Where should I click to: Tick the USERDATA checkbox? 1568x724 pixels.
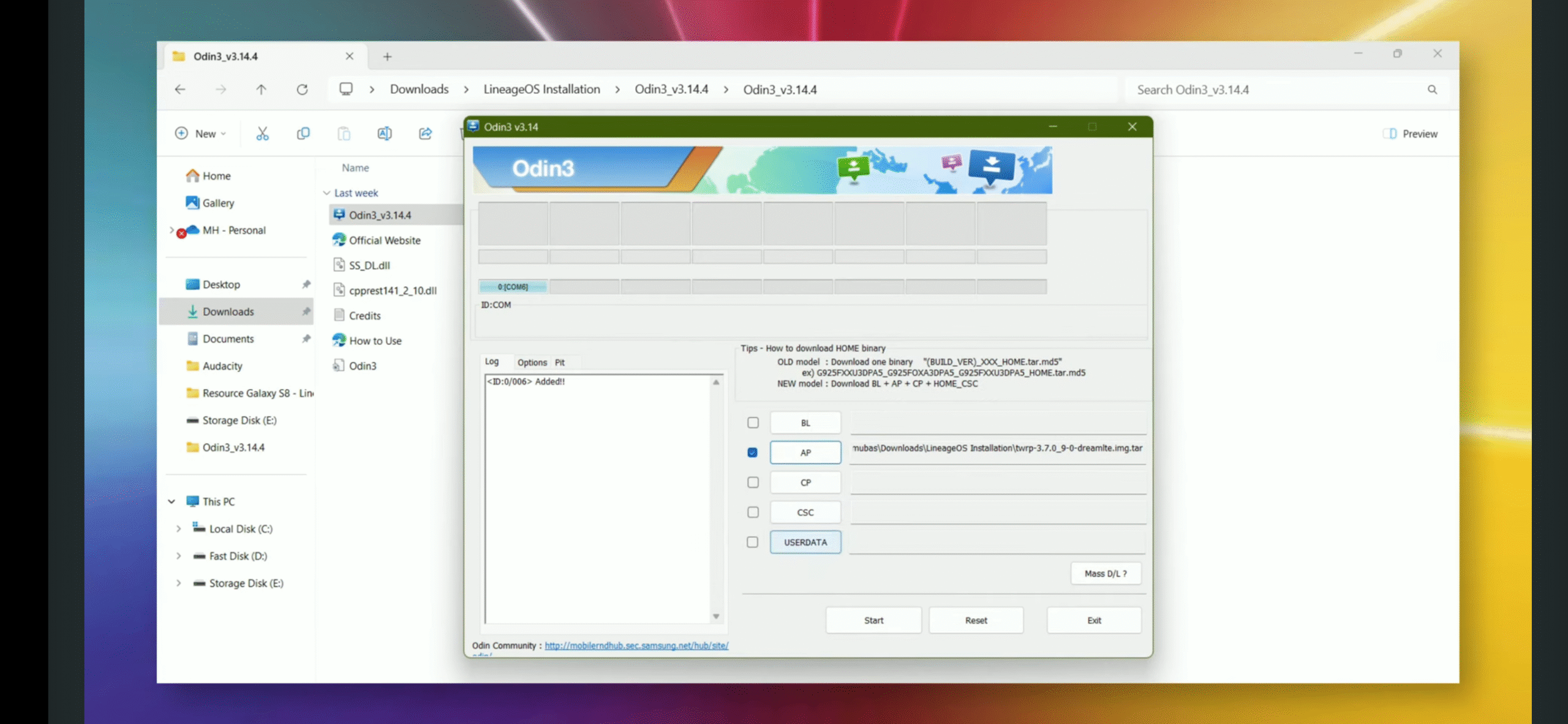click(x=753, y=542)
